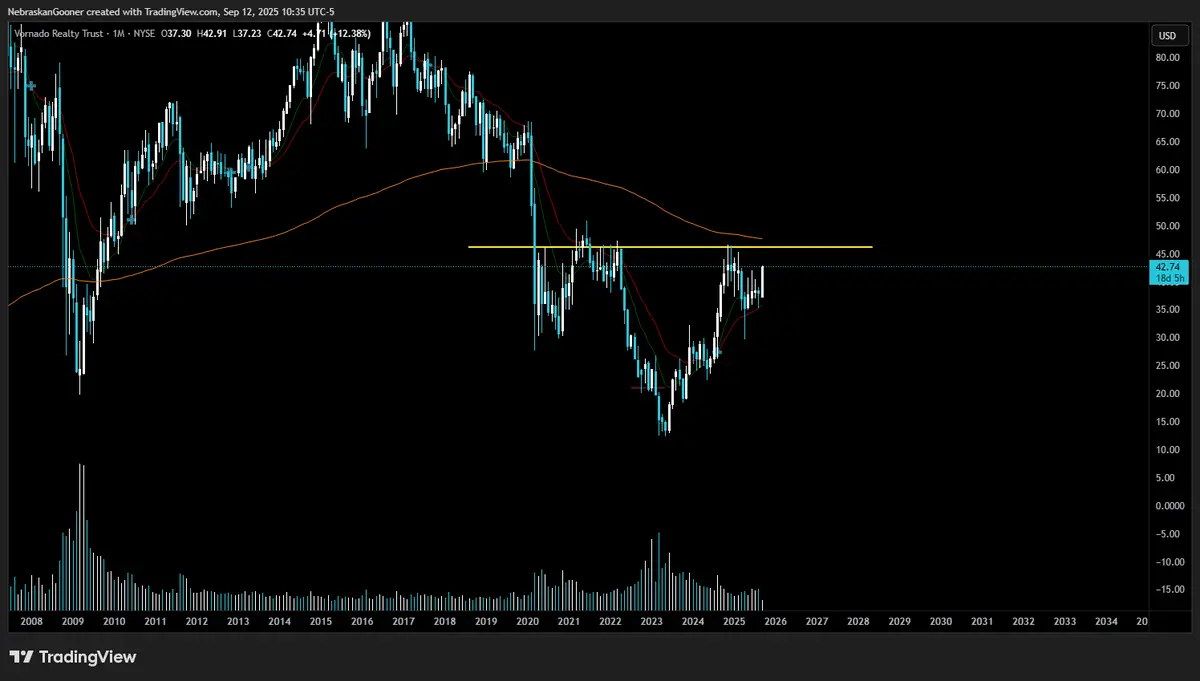Click the 20.00 price axis label
This screenshot has width=1200, height=681.
(x=1167, y=394)
